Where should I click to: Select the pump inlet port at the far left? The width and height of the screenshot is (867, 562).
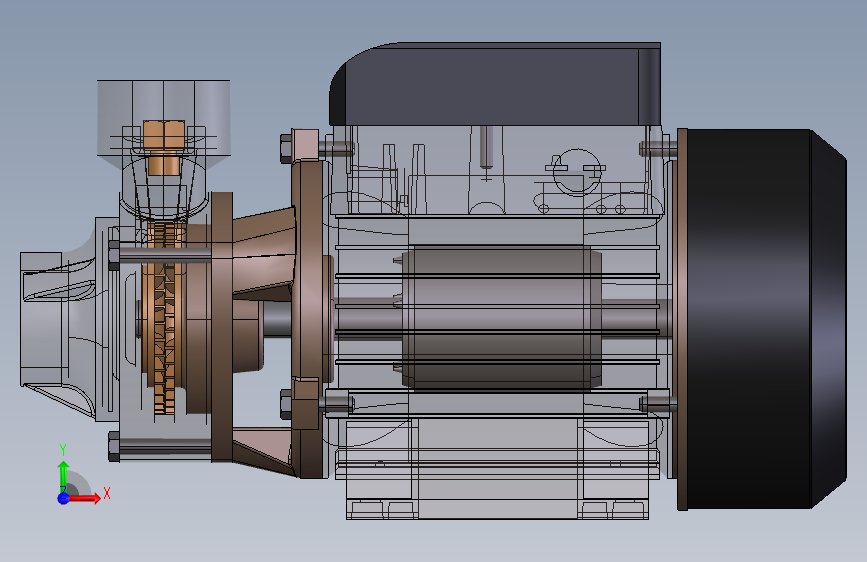[x=41, y=319]
